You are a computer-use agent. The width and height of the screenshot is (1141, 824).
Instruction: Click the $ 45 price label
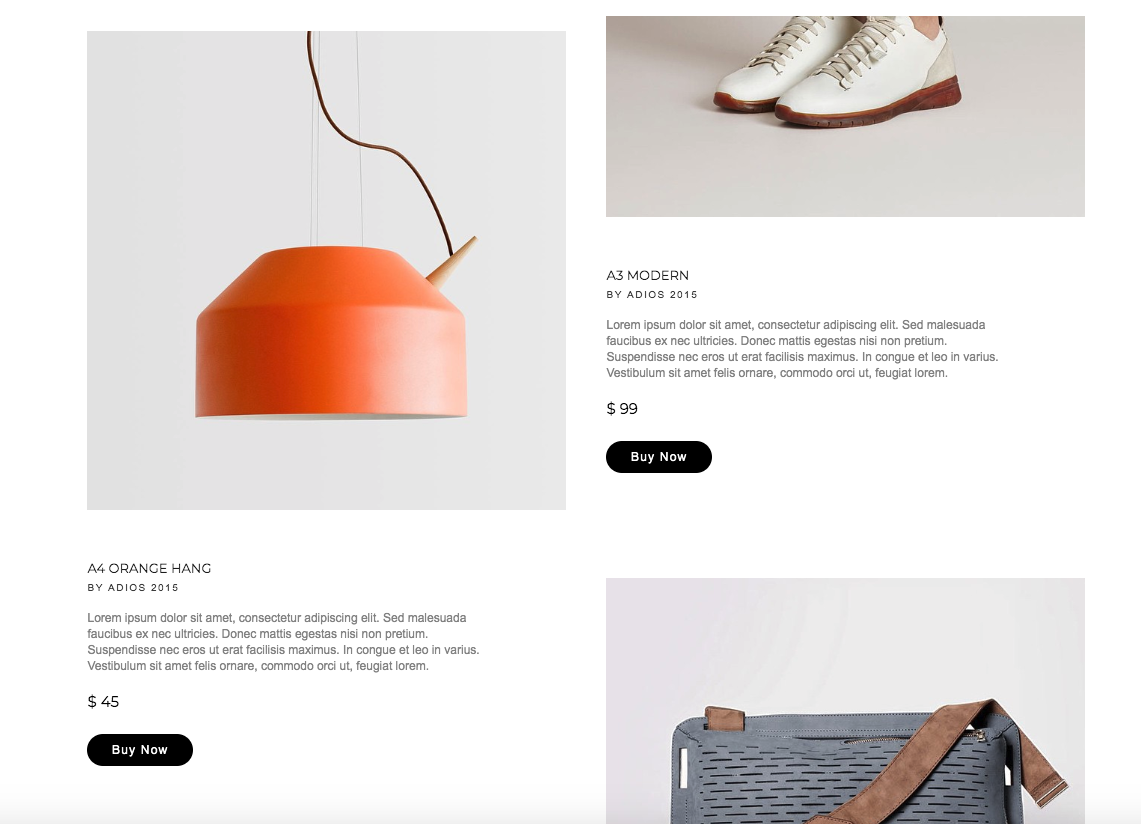click(x=103, y=702)
